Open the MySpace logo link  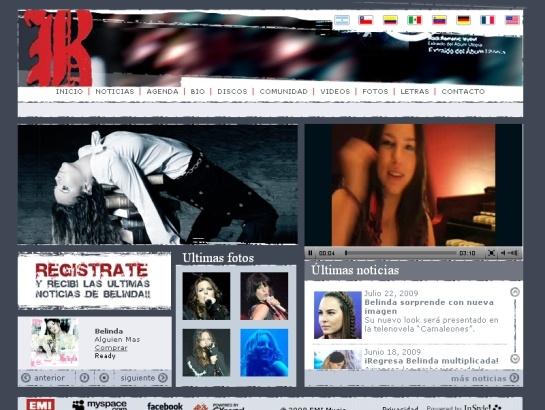coord(99,405)
